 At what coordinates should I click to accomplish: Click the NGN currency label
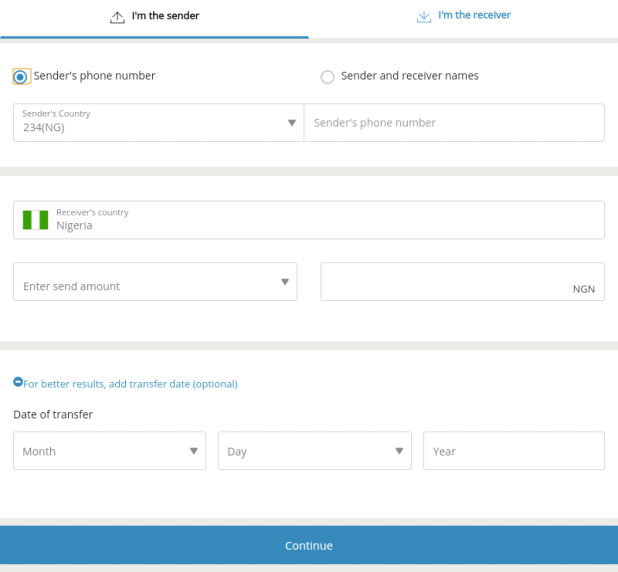pyautogui.click(x=584, y=289)
